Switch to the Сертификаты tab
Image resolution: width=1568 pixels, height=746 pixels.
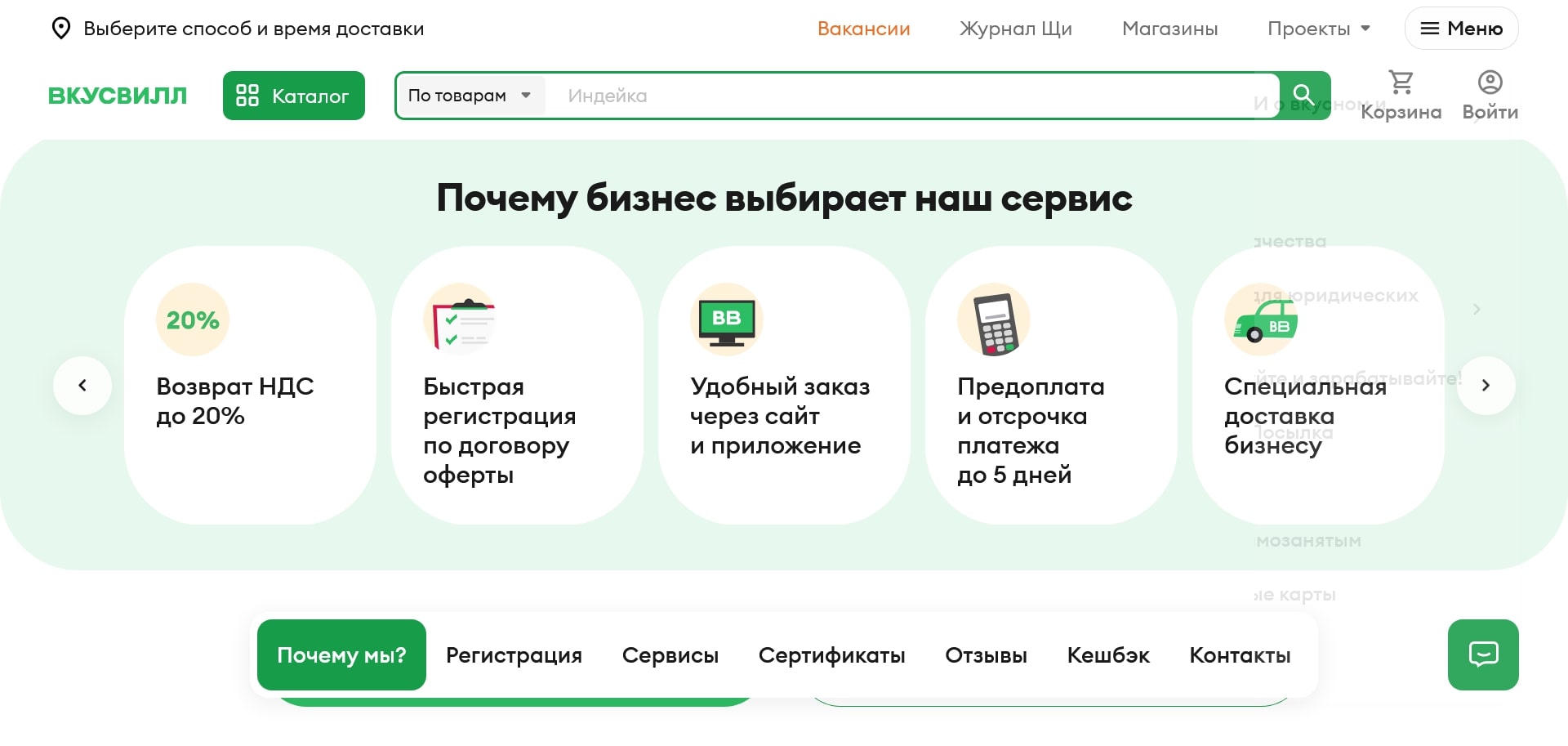pos(832,654)
